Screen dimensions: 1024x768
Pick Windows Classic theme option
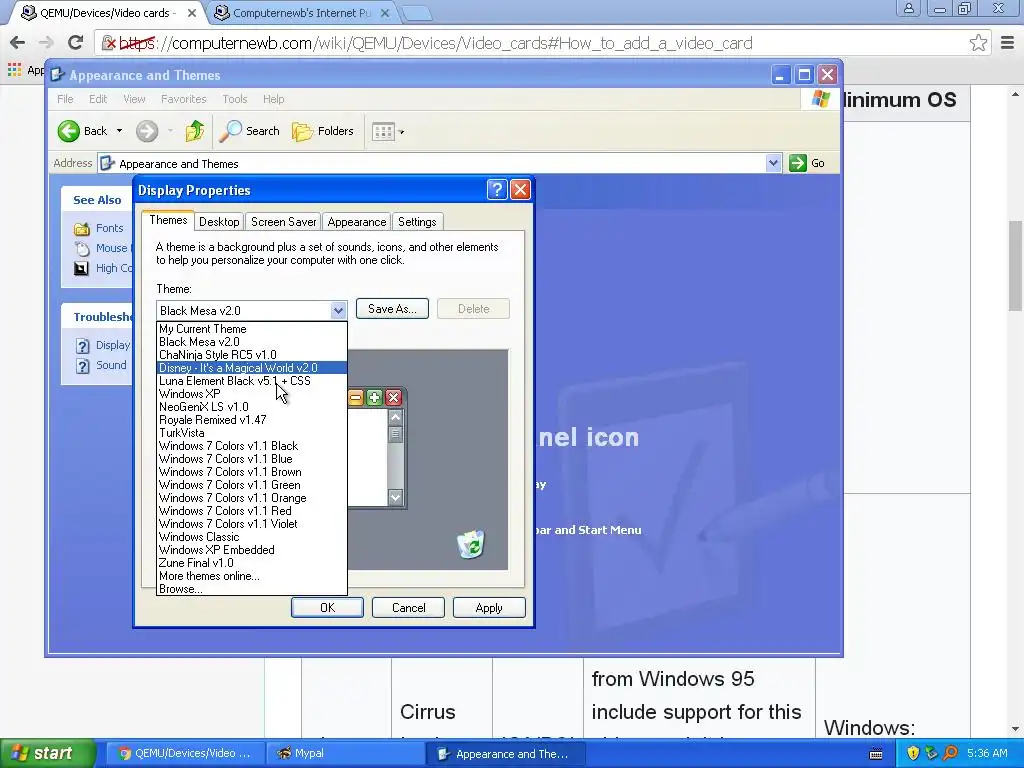pos(252,537)
